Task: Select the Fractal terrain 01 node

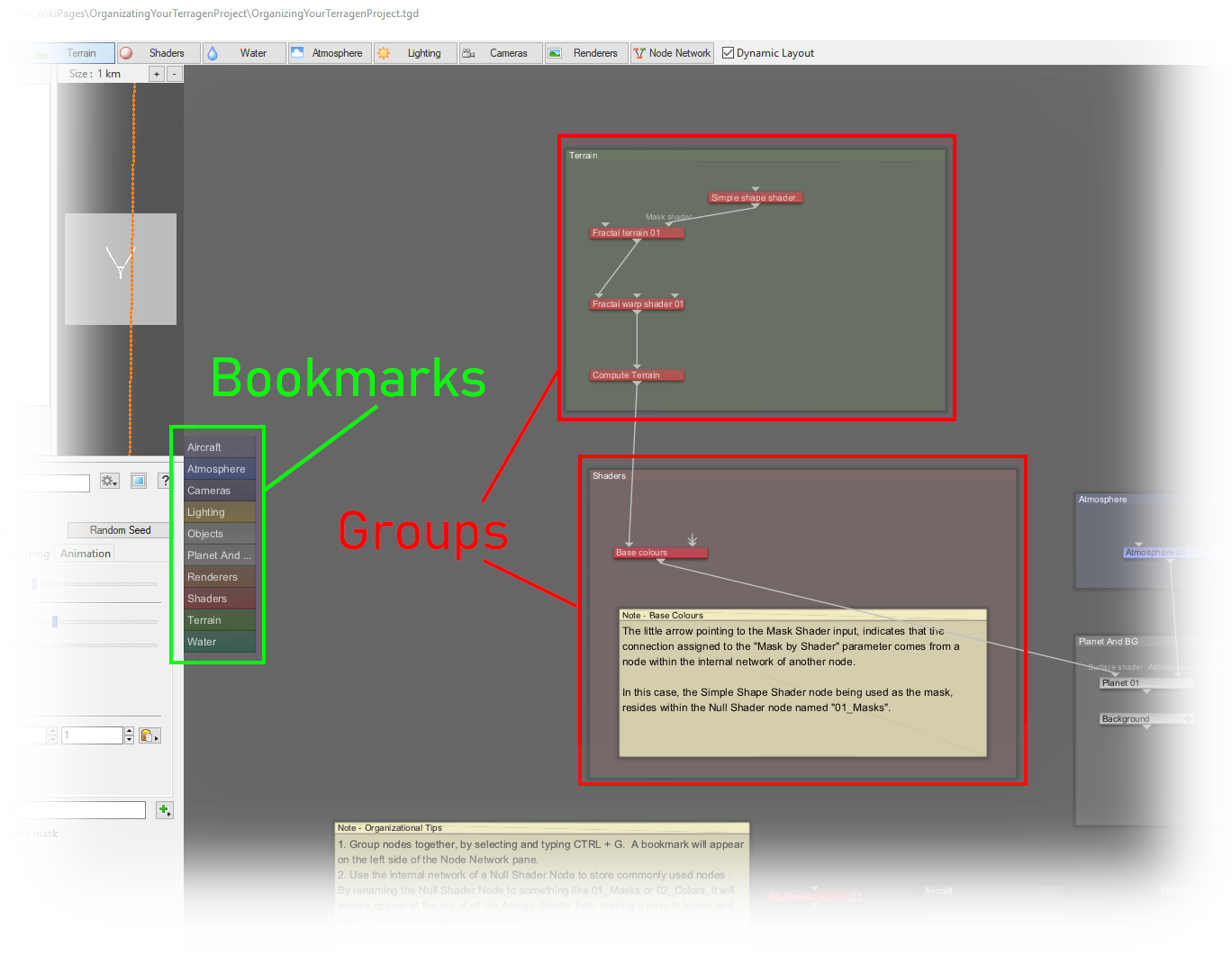Action: 637,232
